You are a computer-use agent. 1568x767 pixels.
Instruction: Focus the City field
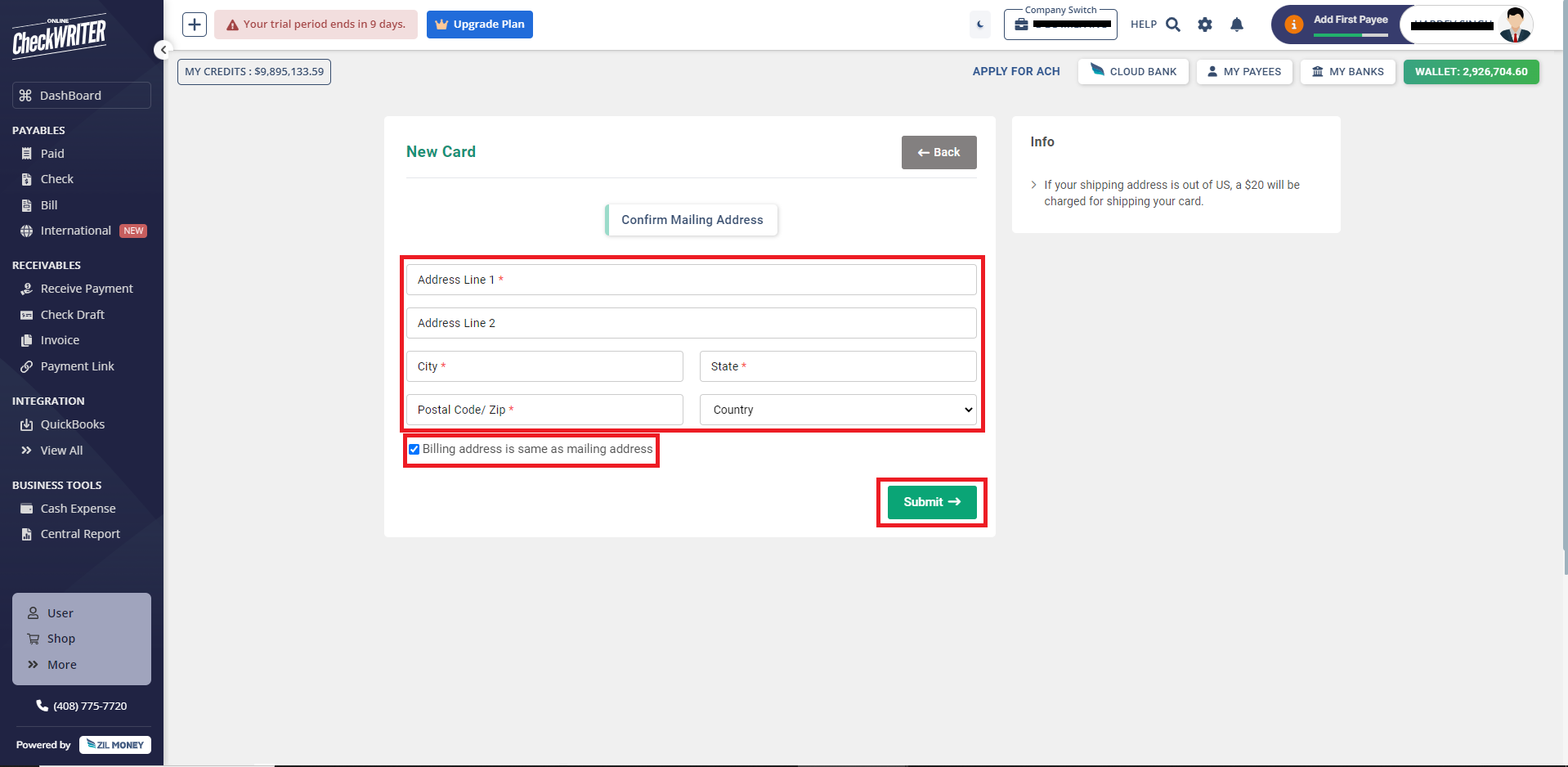544,366
